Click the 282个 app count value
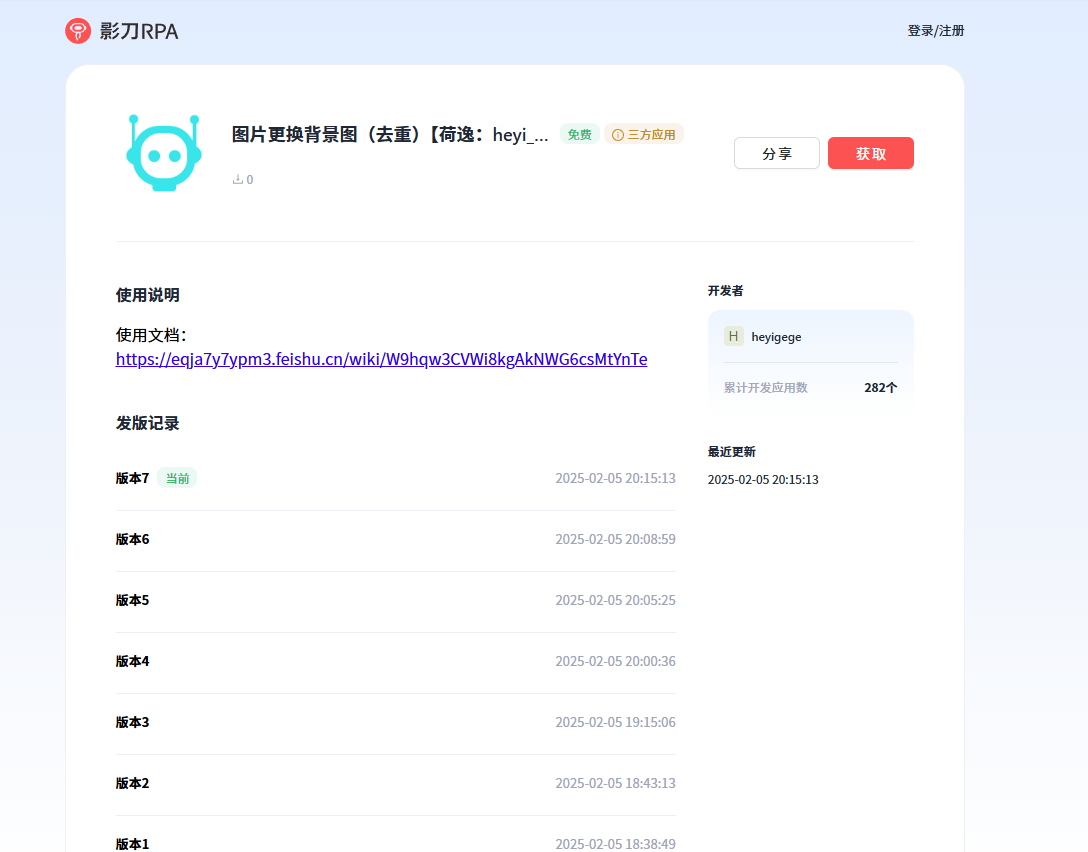Viewport: 1088px width, 852px height. (x=881, y=388)
